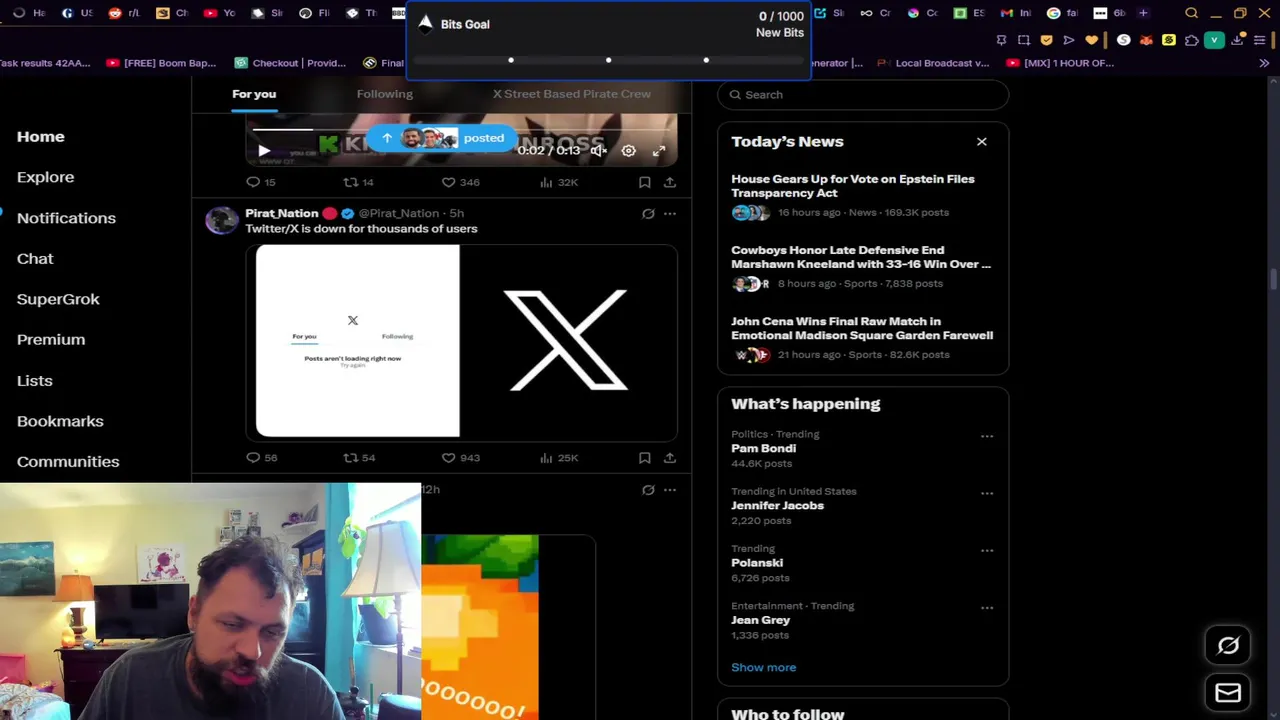
Task: Open Bookmarks in the sidebar
Action: tap(60, 421)
